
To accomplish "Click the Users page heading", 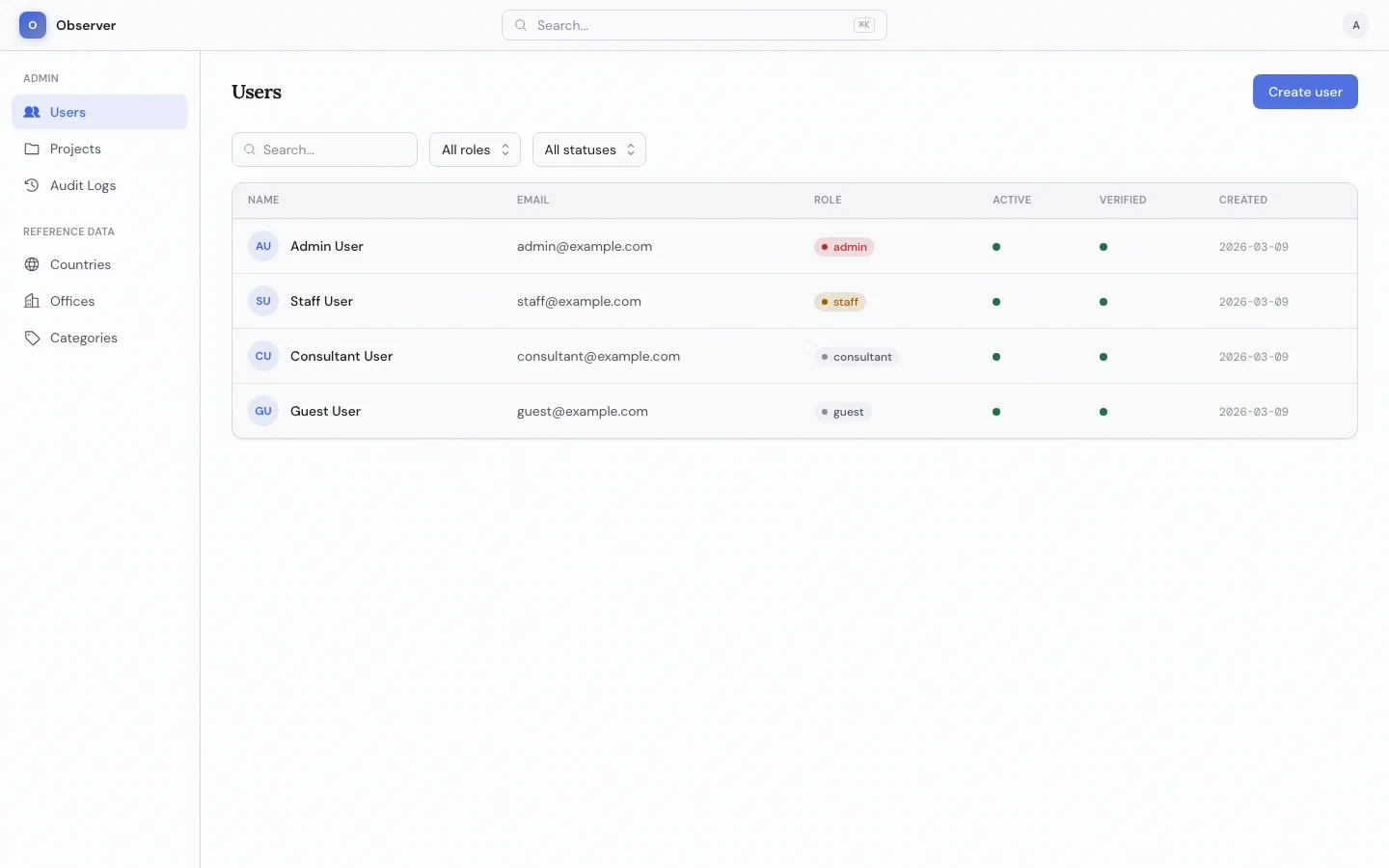I will pyautogui.click(x=257, y=92).
